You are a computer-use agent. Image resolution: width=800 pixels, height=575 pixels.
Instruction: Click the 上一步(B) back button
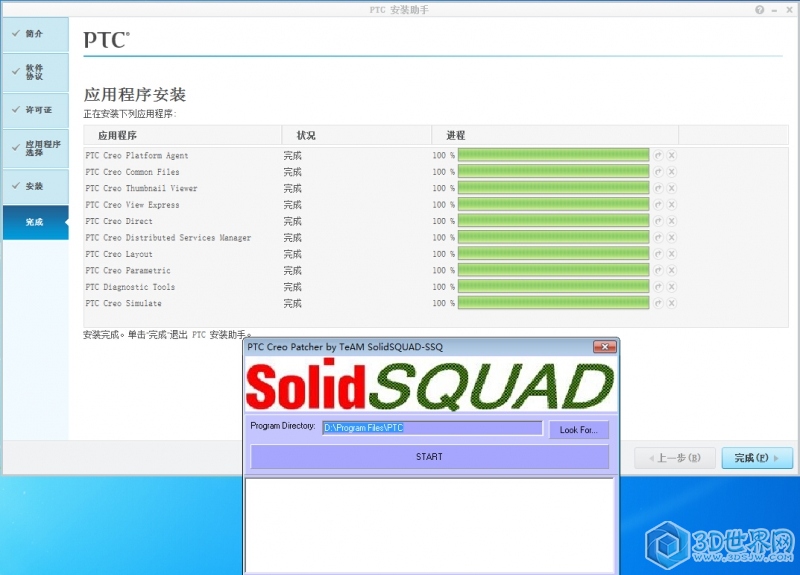(674, 458)
